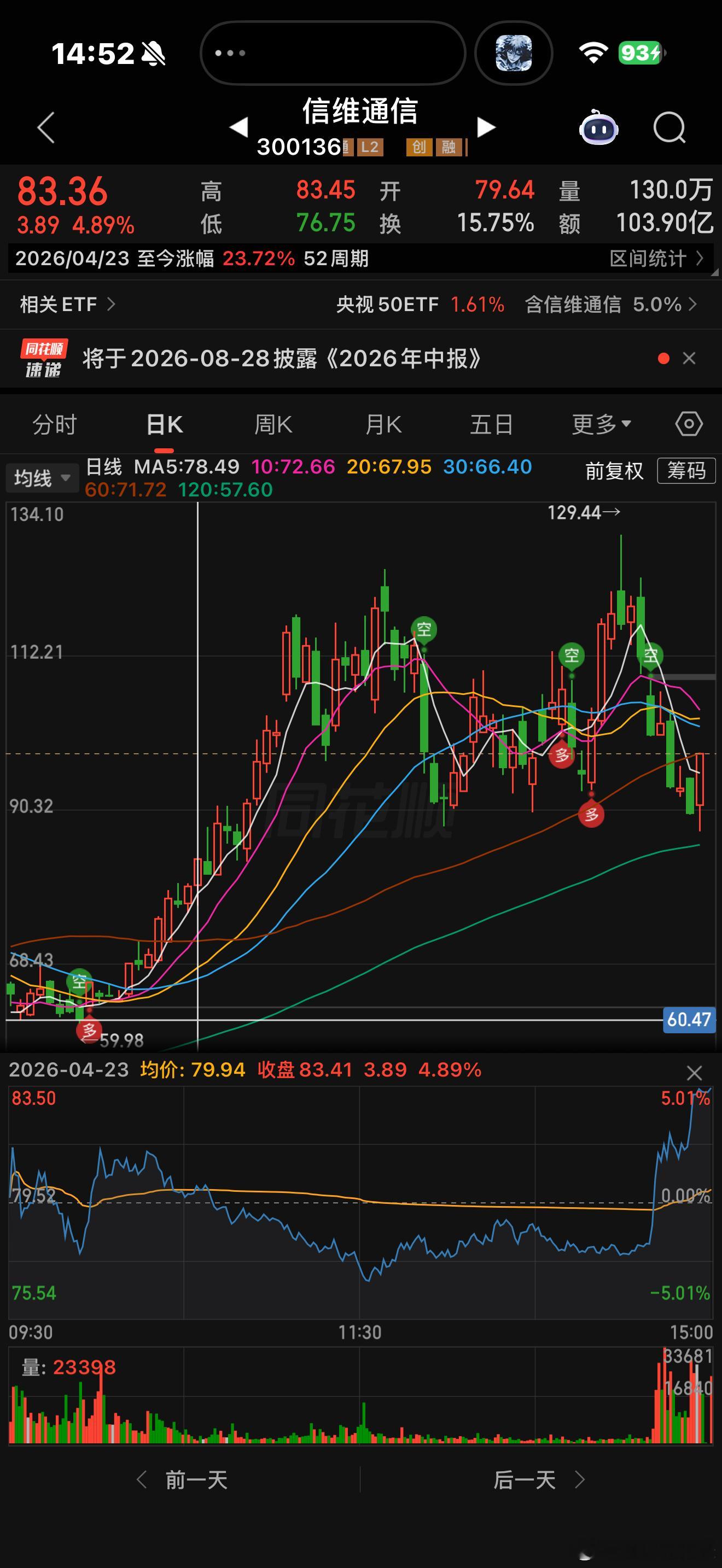Viewport: 722px width, 1568px height.
Task: Go to 后一天 next day
Action: click(539, 1480)
